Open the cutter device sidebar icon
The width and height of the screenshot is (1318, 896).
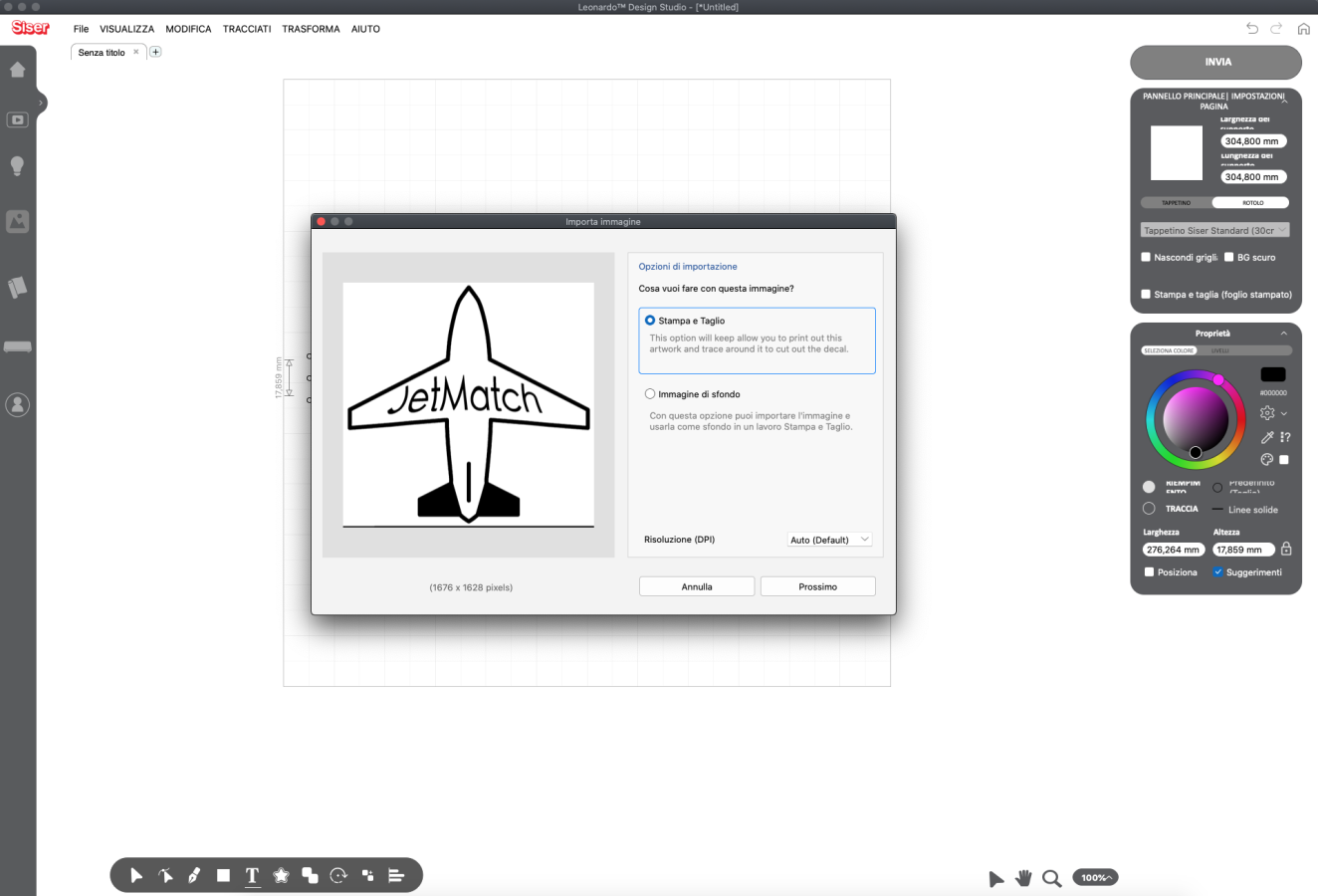[x=17, y=346]
